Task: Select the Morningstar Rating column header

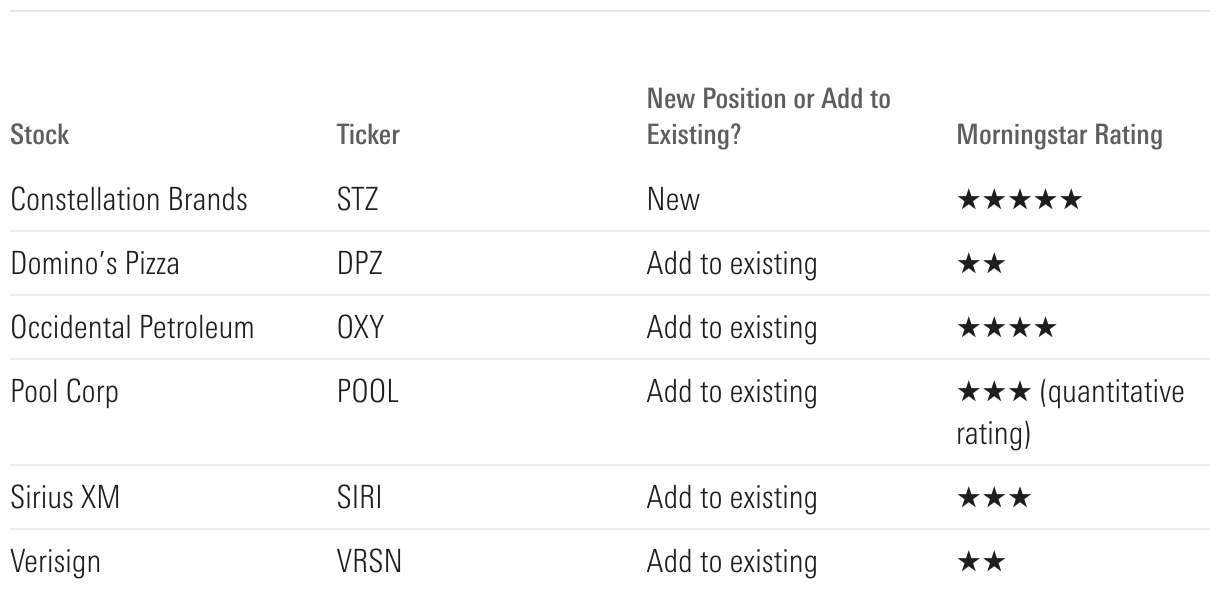Action: (x=1059, y=136)
